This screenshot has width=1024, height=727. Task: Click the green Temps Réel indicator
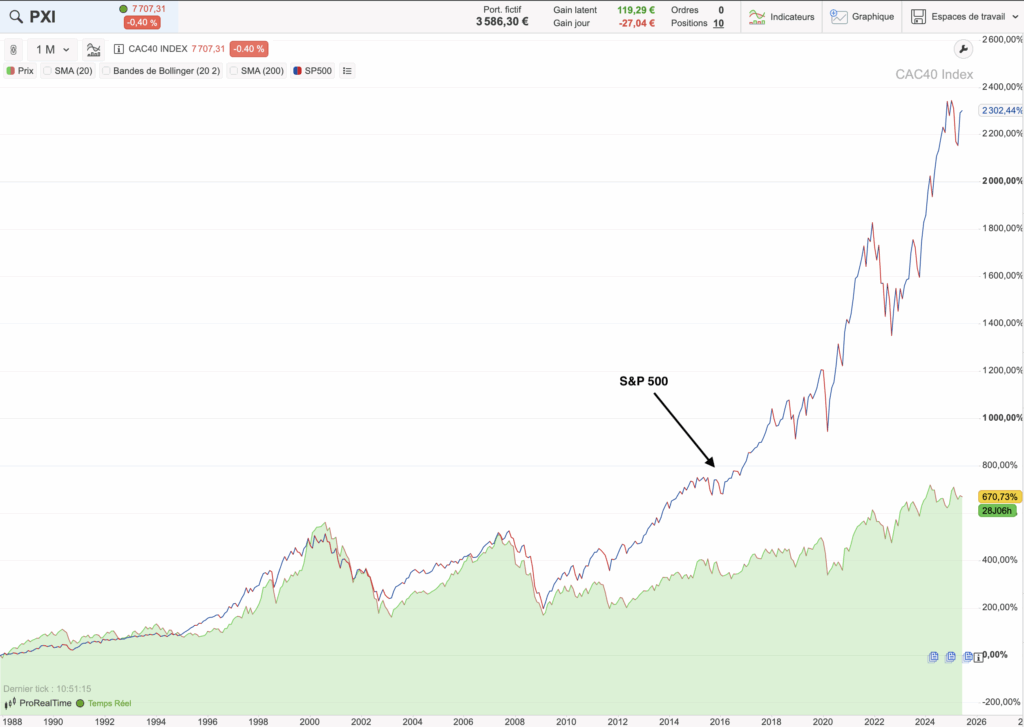(104, 703)
